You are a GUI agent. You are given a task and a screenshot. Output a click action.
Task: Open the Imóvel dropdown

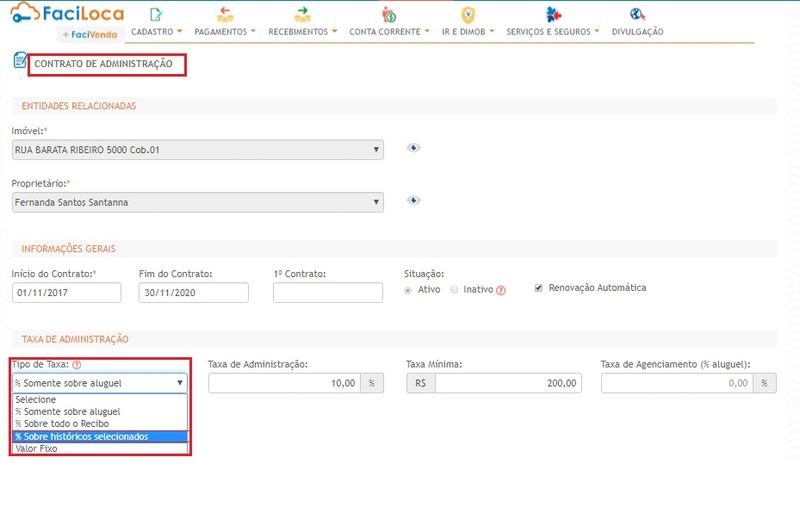click(197, 150)
